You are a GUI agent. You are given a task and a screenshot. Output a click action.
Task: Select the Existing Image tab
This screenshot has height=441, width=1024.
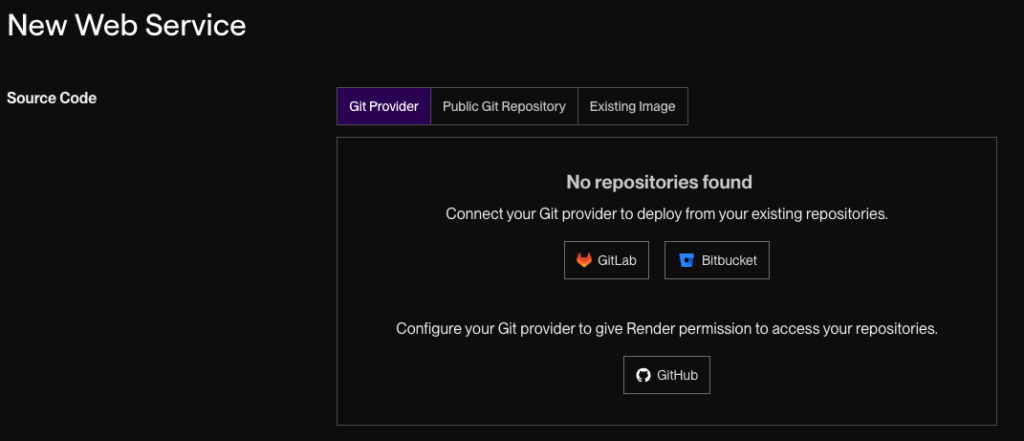(x=632, y=106)
